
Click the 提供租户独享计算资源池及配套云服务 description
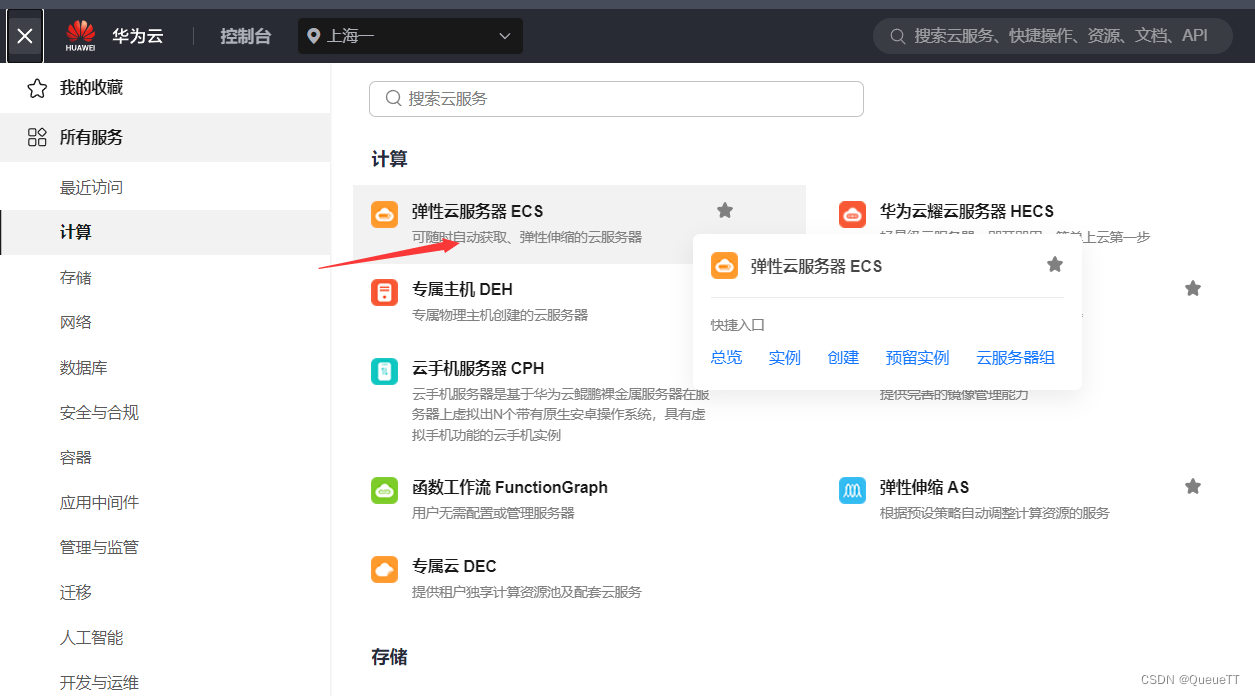pos(527,592)
